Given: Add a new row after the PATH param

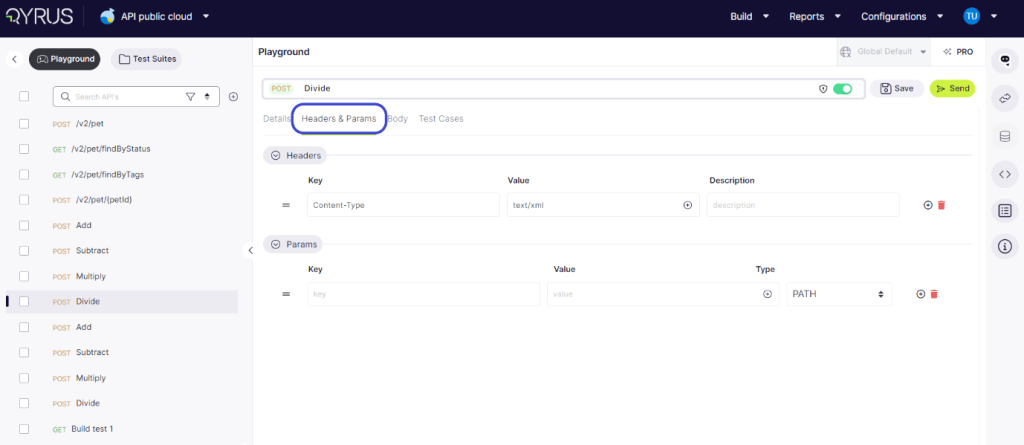Looking at the screenshot, I should coord(920,294).
